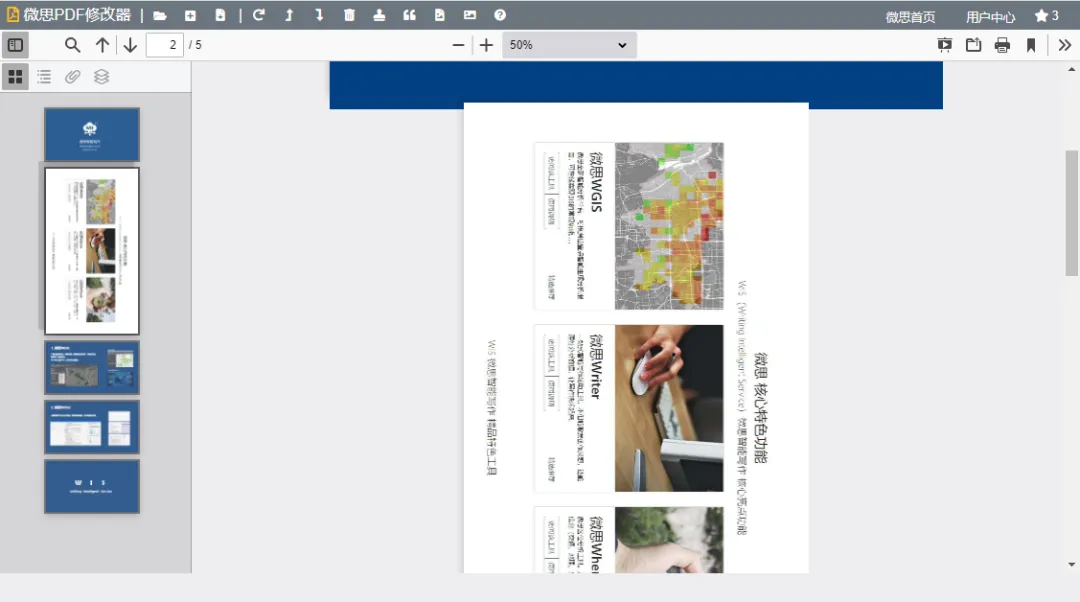Show thumbnails view grid tab
This screenshot has height=602, width=1080.
(15, 76)
